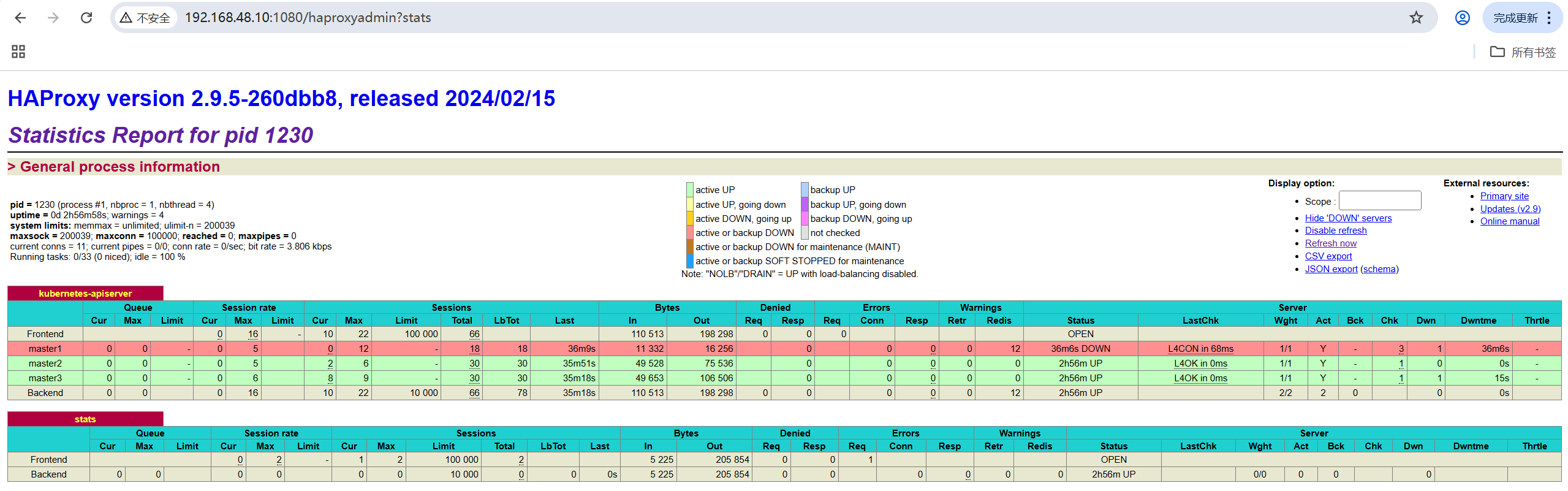Click kubernetes-apiserver Frontend session rate max 16
This screenshot has width=1568, height=491.
coord(253,334)
